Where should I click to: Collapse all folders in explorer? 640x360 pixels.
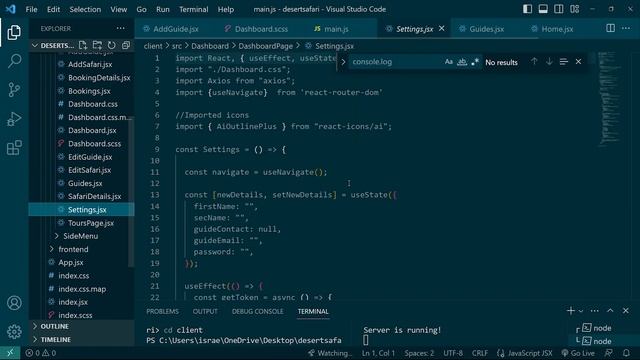tap(126, 45)
